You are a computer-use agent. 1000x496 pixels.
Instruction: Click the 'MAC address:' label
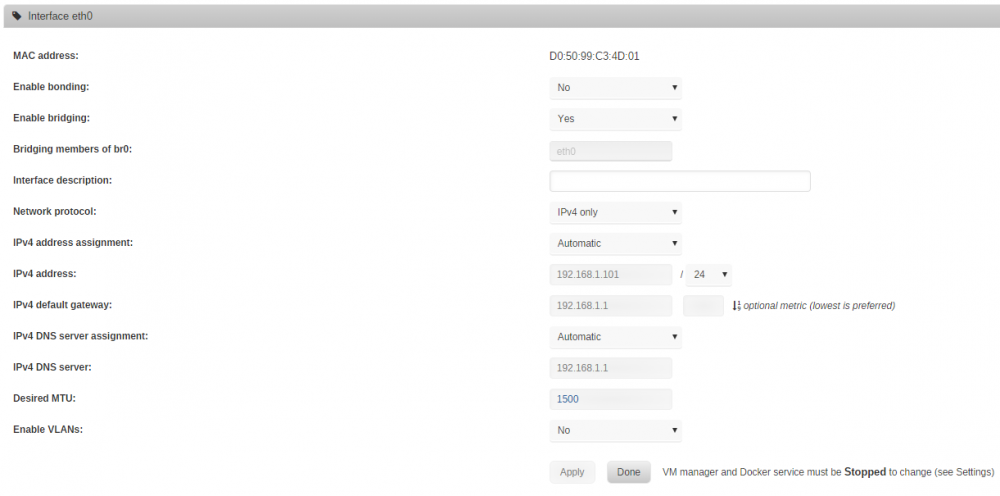click(46, 56)
